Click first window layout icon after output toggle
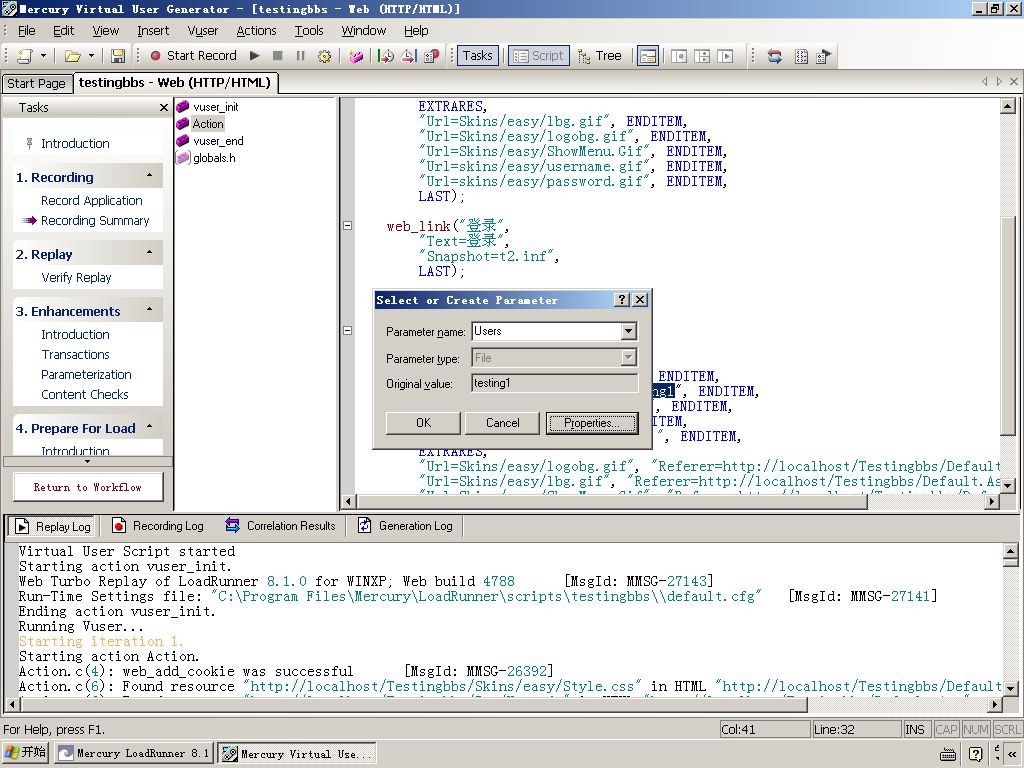The image size is (1024, 768). point(679,56)
